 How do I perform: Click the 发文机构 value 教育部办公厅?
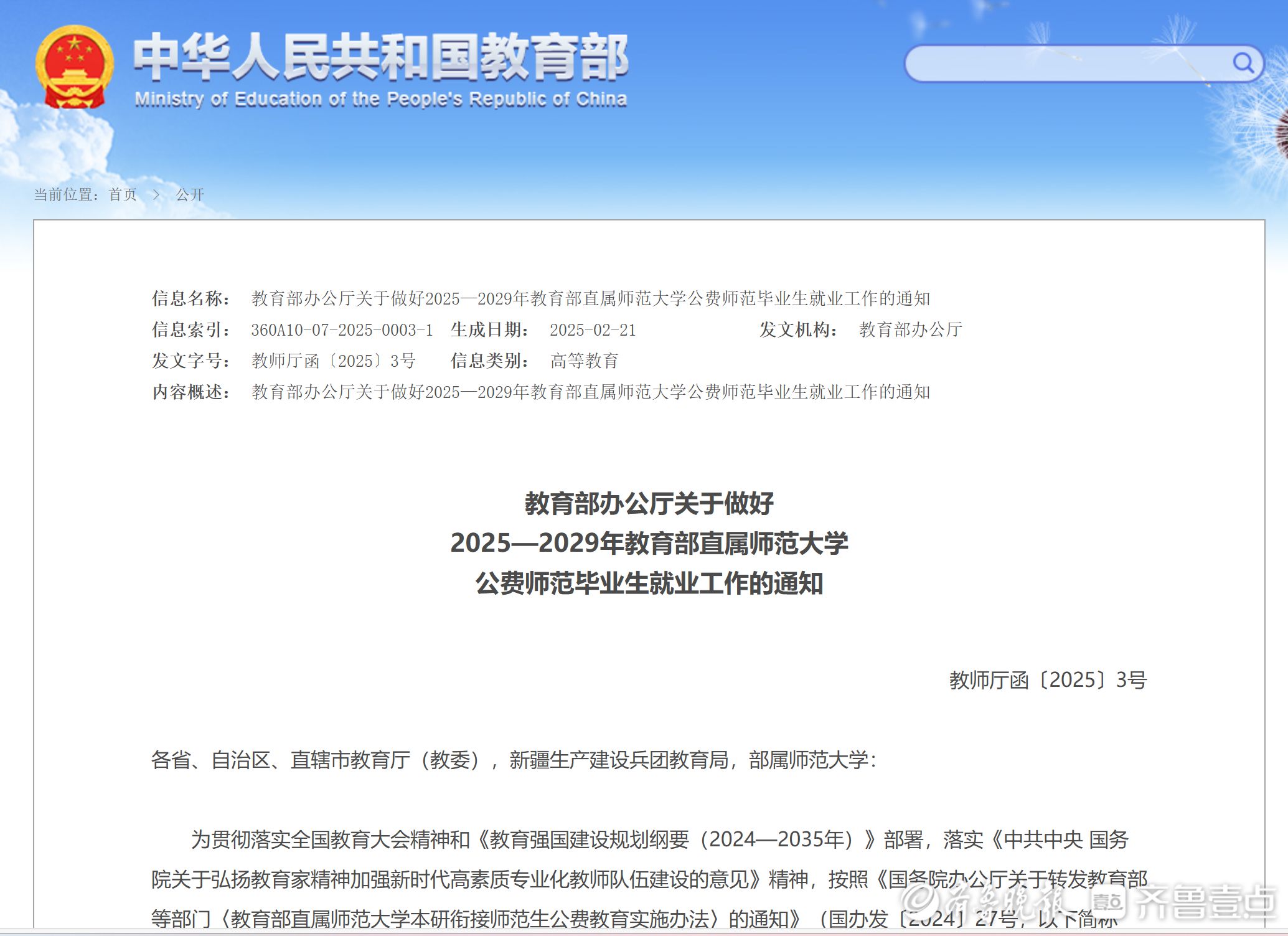tap(910, 329)
